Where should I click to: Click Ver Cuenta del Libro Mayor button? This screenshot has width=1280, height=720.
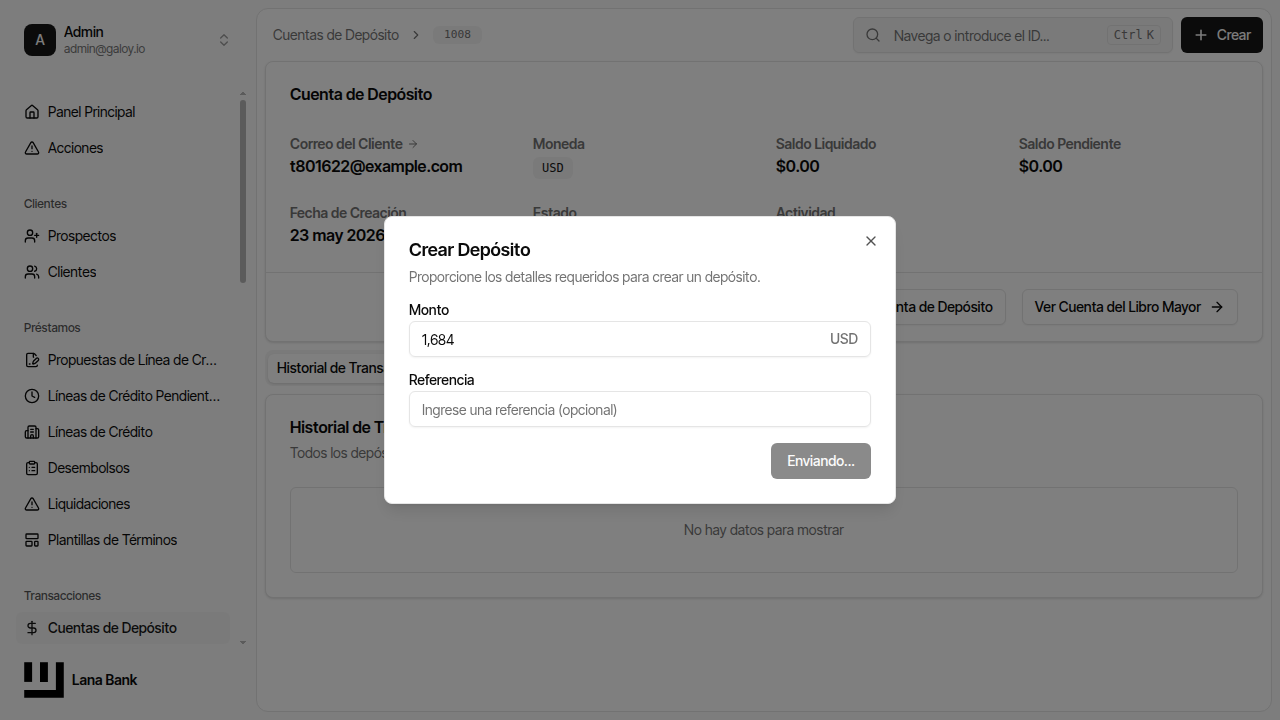pos(1130,307)
